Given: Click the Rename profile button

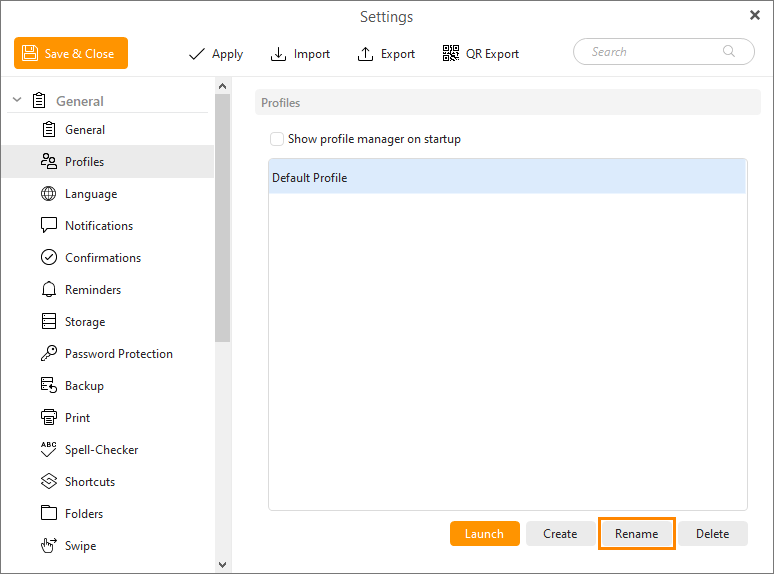Looking at the screenshot, I should pyautogui.click(x=636, y=534).
